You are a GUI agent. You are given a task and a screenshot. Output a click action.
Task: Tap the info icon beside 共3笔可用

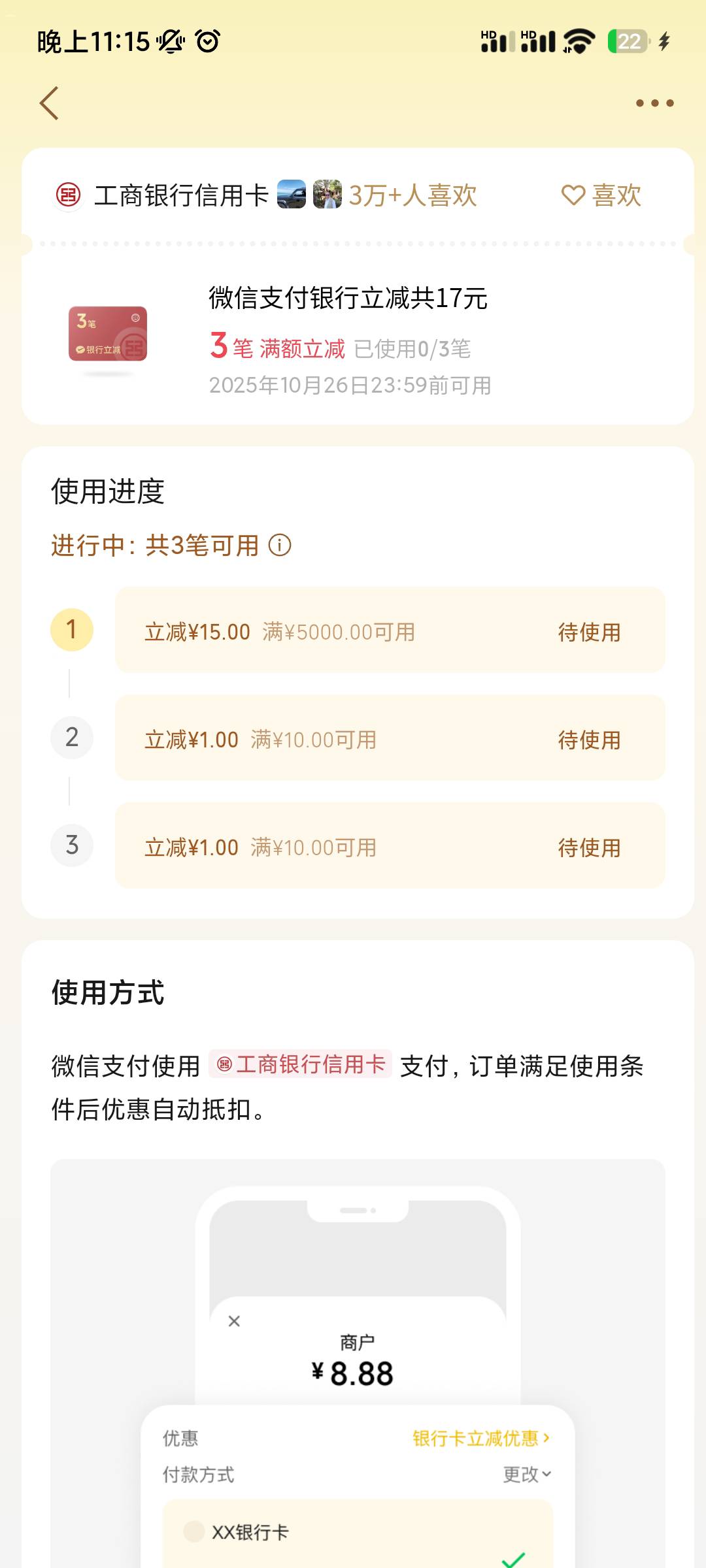(280, 545)
